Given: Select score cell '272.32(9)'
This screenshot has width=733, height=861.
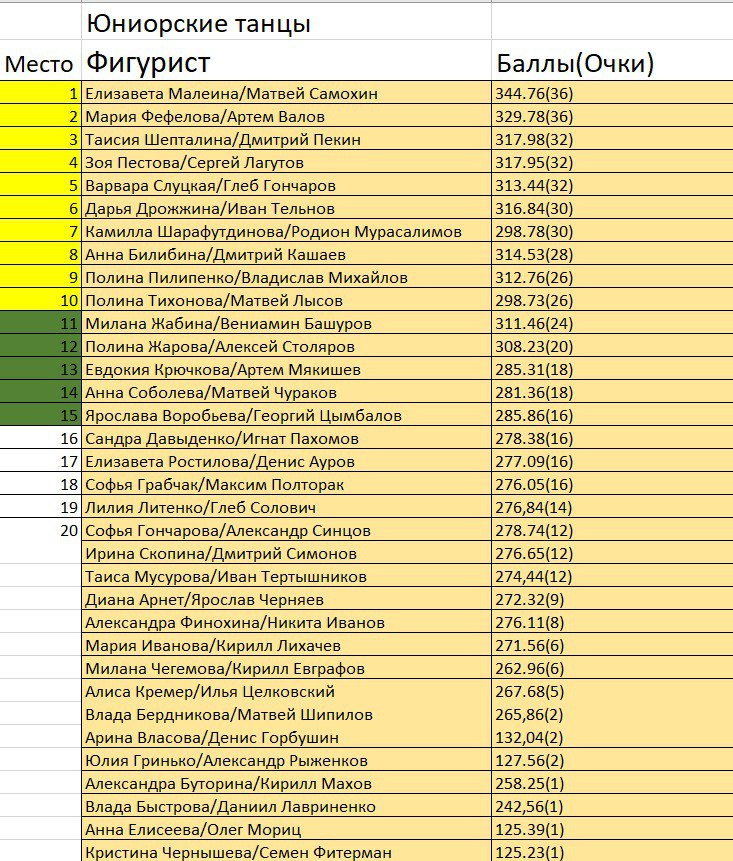Looking at the screenshot, I should tap(612, 600).
